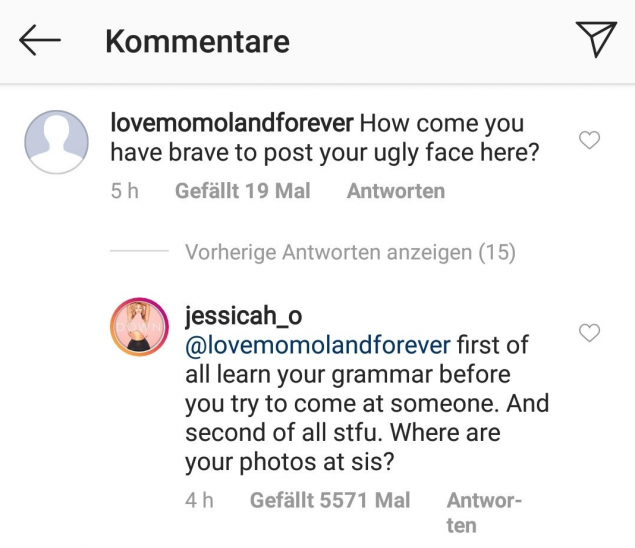
Task: View likes via Gefällt 5571 Mal
Action: tap(329, 500)
